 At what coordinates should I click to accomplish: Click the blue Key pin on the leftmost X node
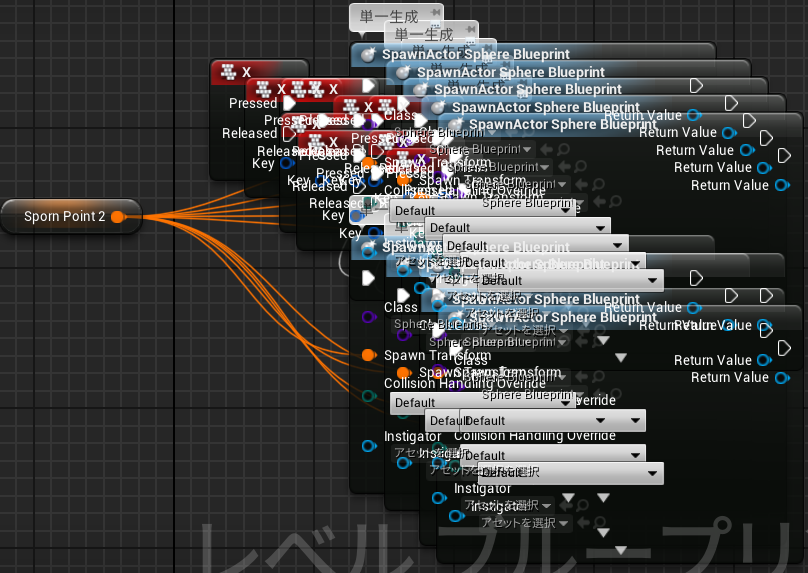[287, 164]
